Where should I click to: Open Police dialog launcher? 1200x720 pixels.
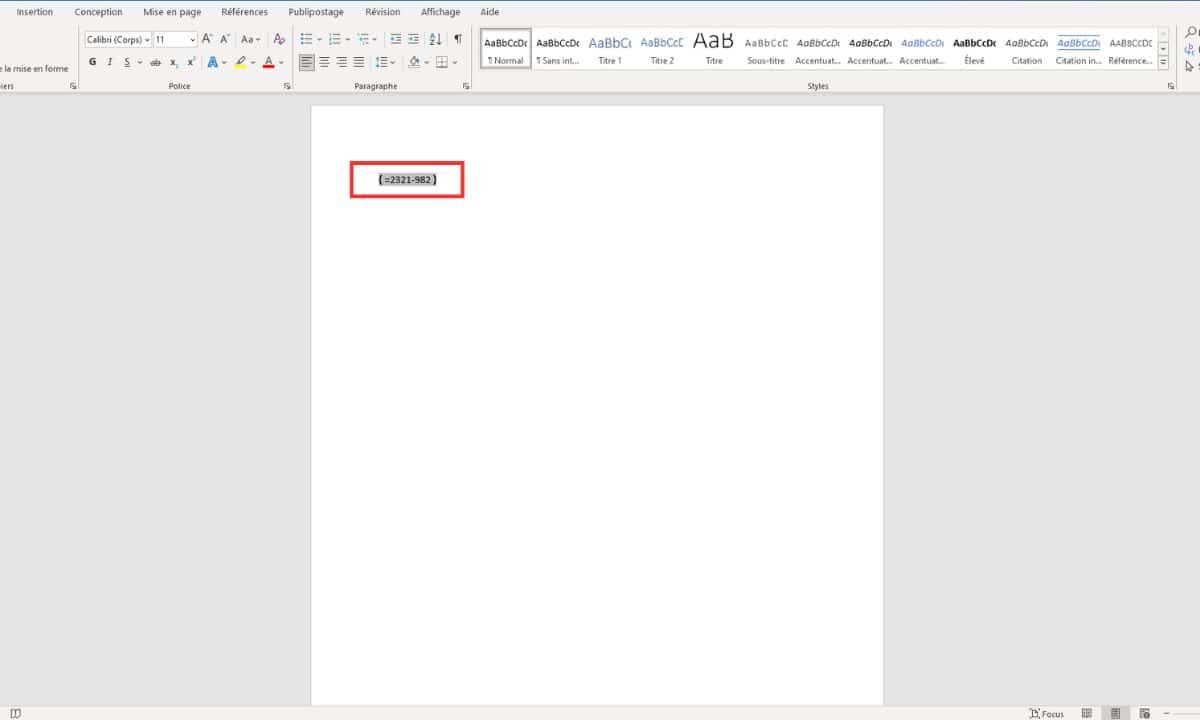coord(287,87)
